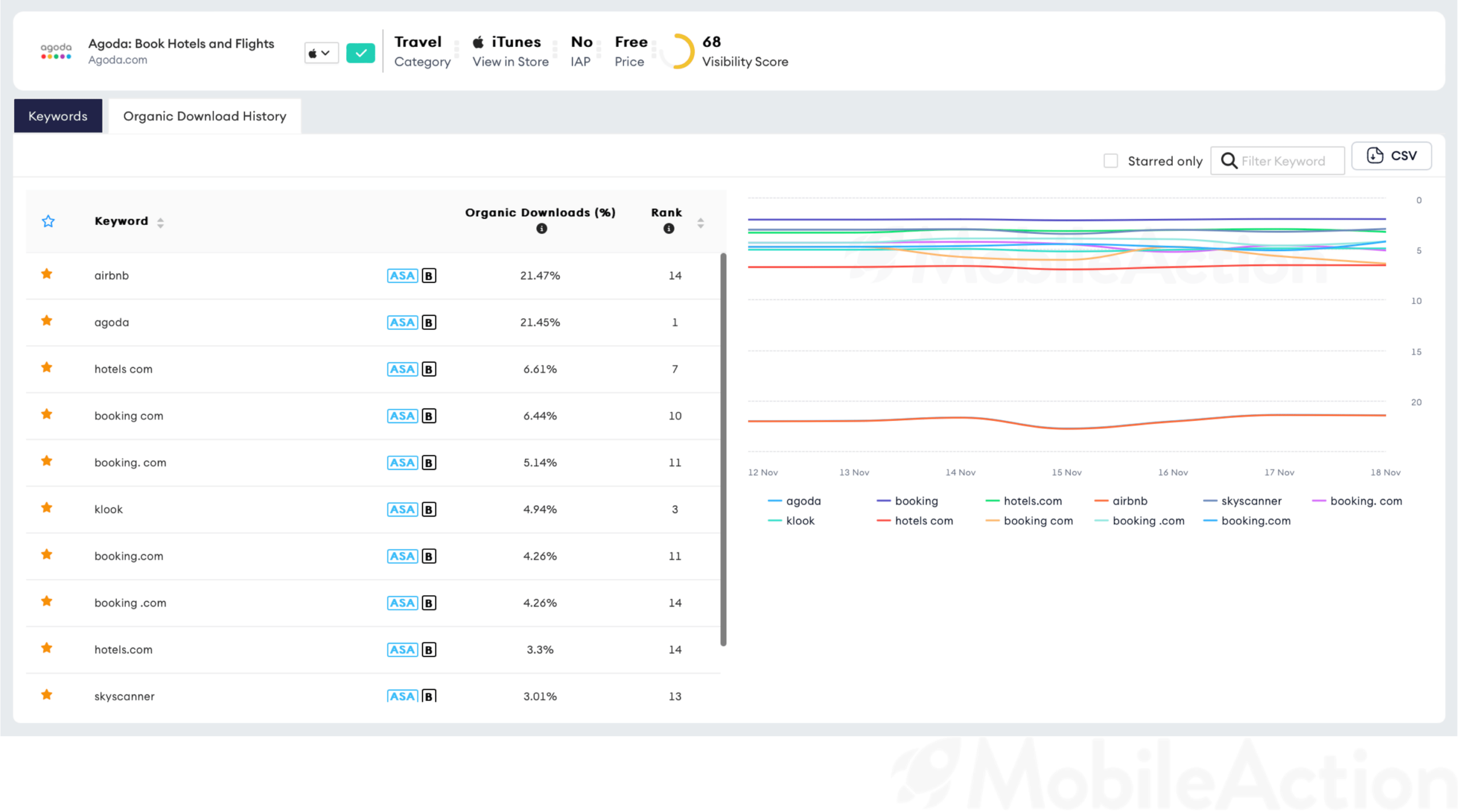Toggle the star on the hotels.com row
This screenshot has height=812, width=1458.
point(47,649)
